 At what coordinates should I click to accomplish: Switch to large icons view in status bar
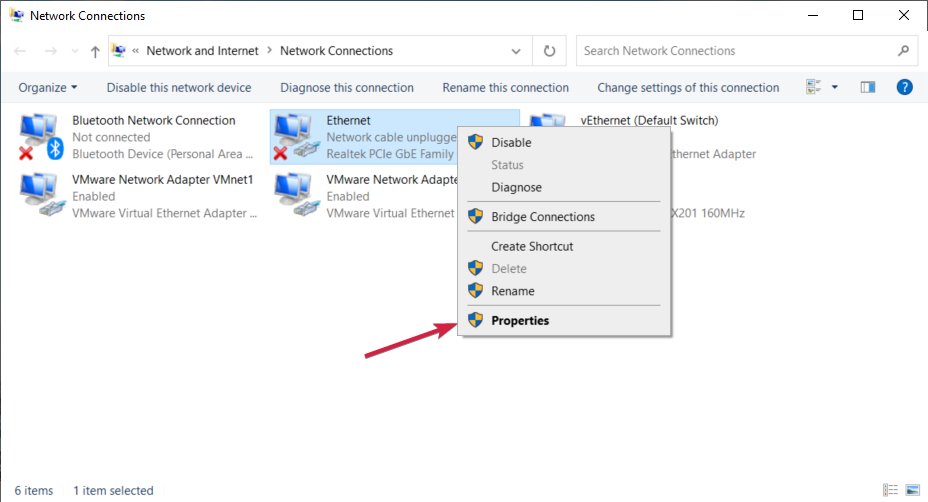(x=911, y=490)
